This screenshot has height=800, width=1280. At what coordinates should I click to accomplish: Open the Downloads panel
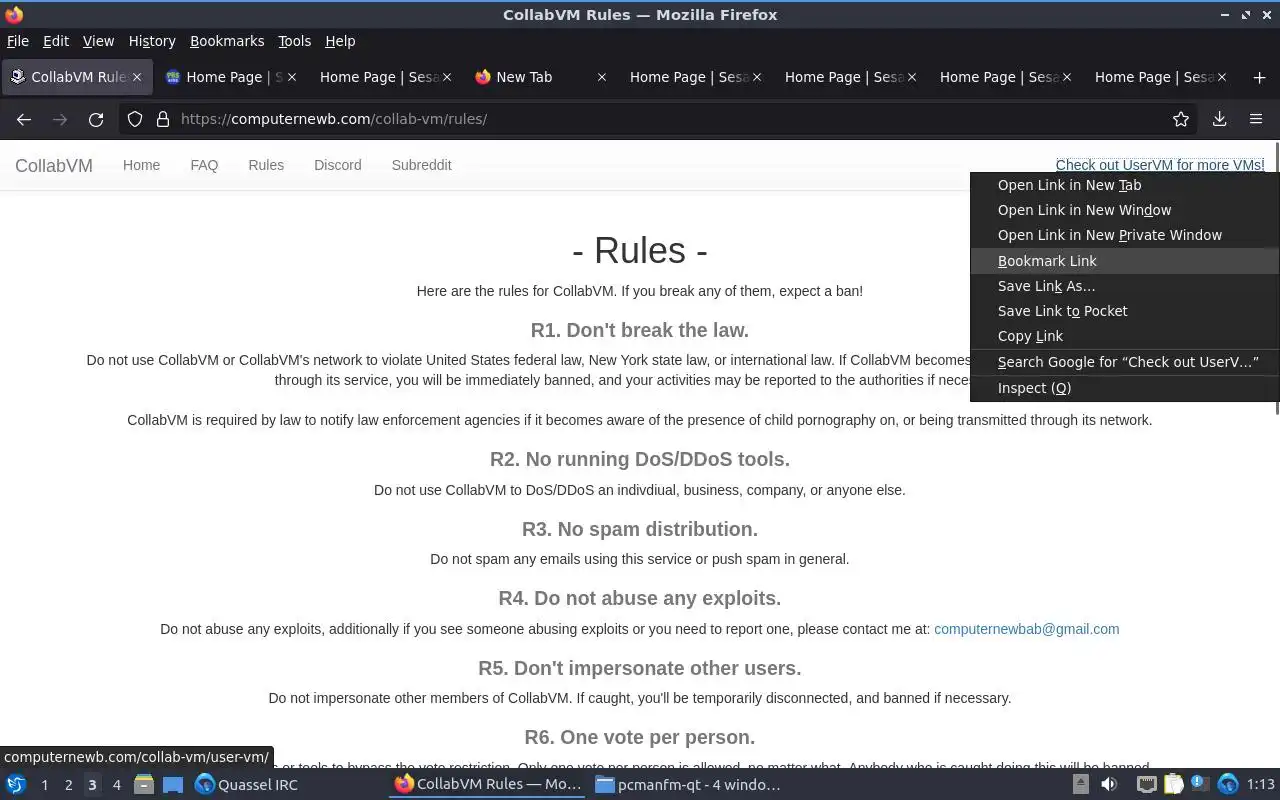tap(1220, 119)
